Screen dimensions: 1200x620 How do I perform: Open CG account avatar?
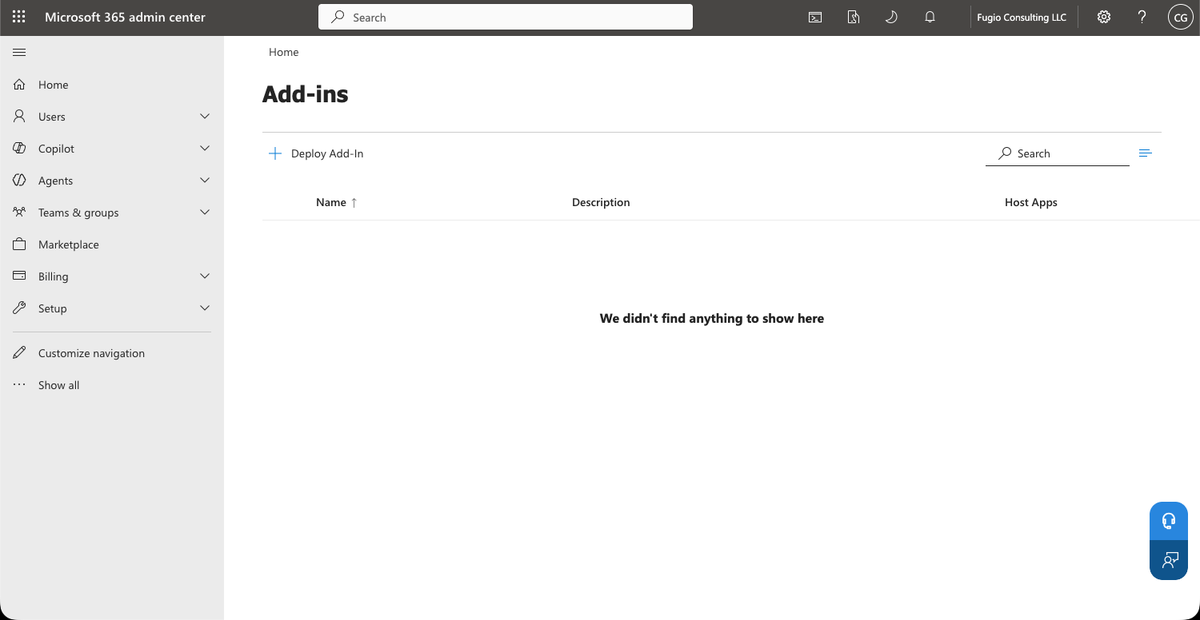(x=1180, y=17)
